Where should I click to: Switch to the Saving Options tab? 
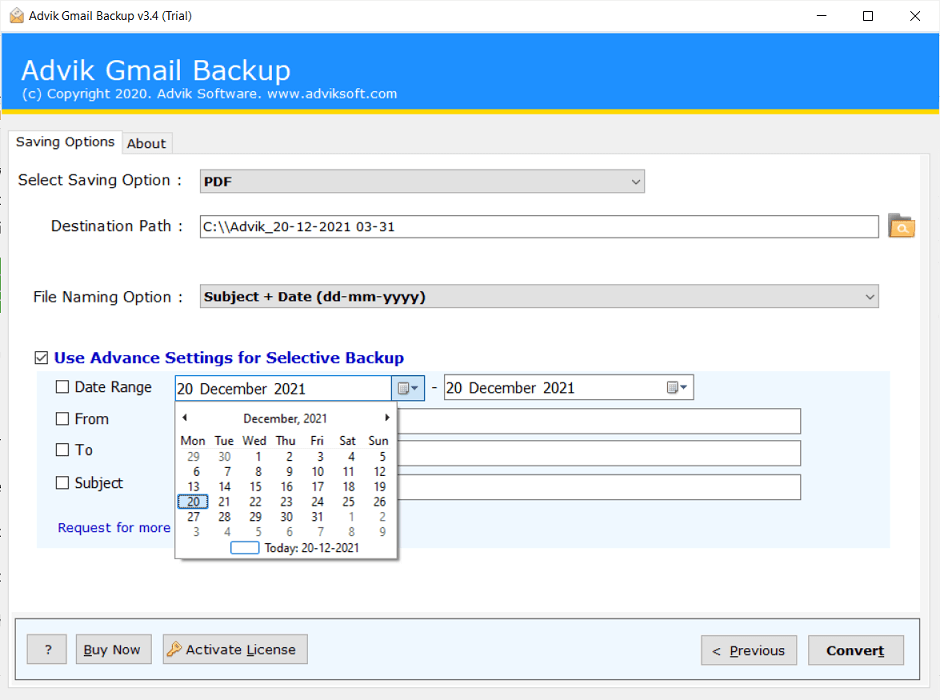(x=64, y=142)
